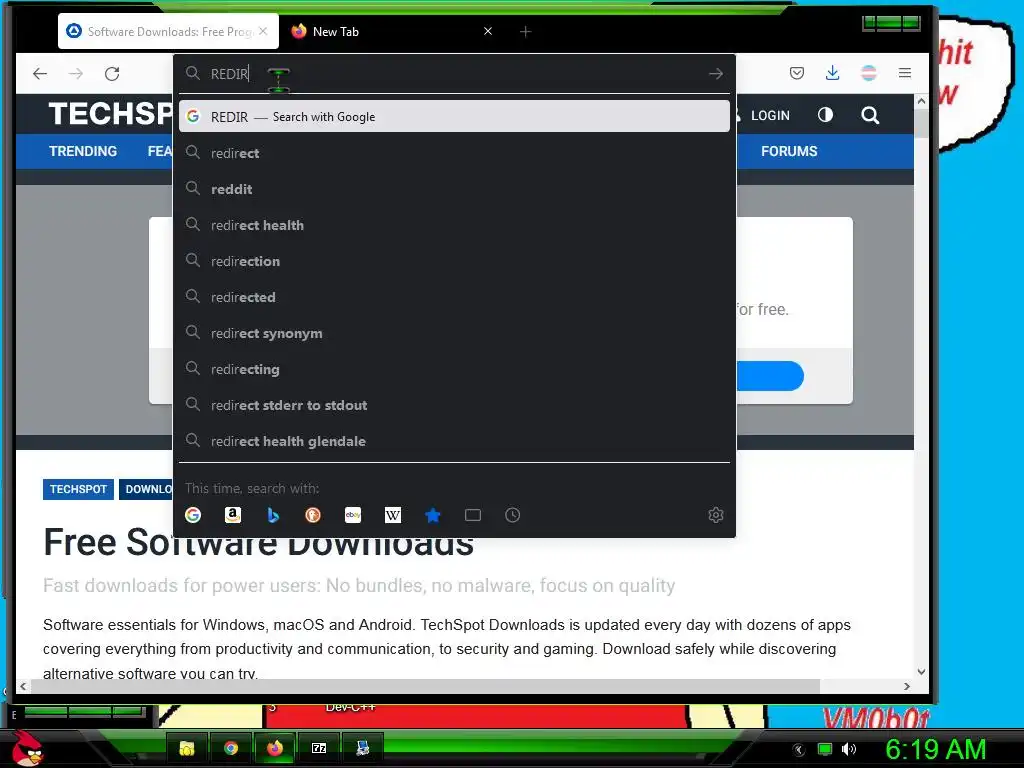Search this time with Amazon icon
1024x768 pixels.
(233, 515)
